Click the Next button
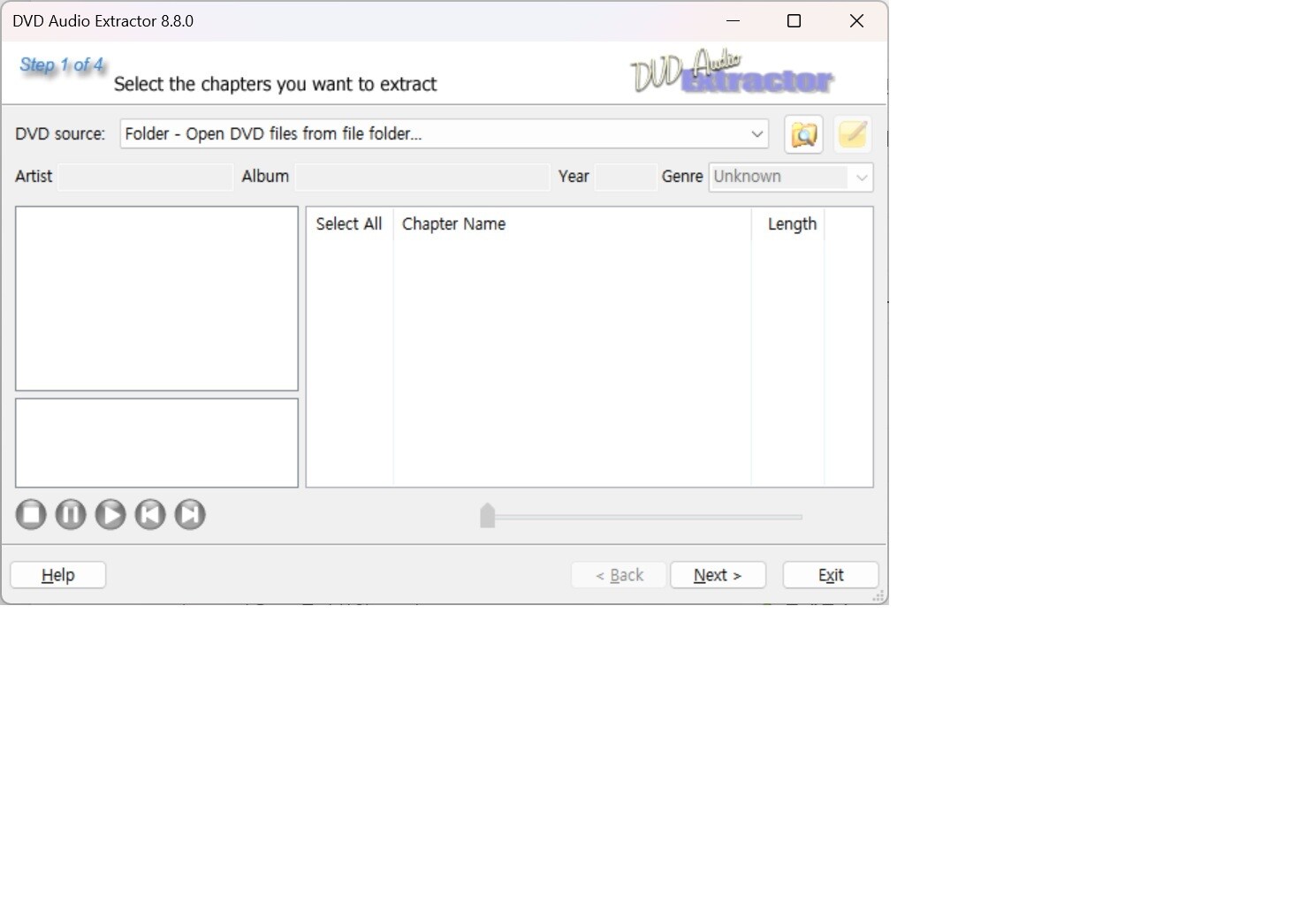Screen dimensions: 1300x924 click(x=718, y=575)
